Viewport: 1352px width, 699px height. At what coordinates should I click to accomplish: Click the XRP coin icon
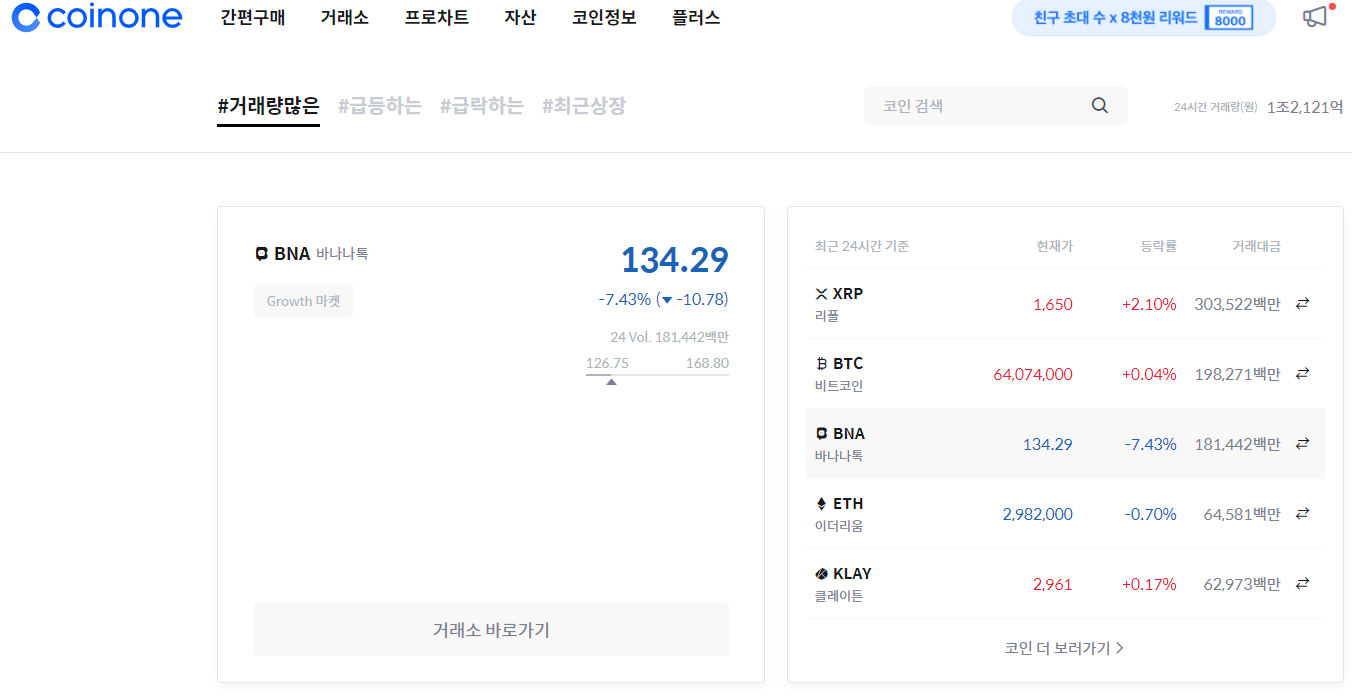coord(822,294)
